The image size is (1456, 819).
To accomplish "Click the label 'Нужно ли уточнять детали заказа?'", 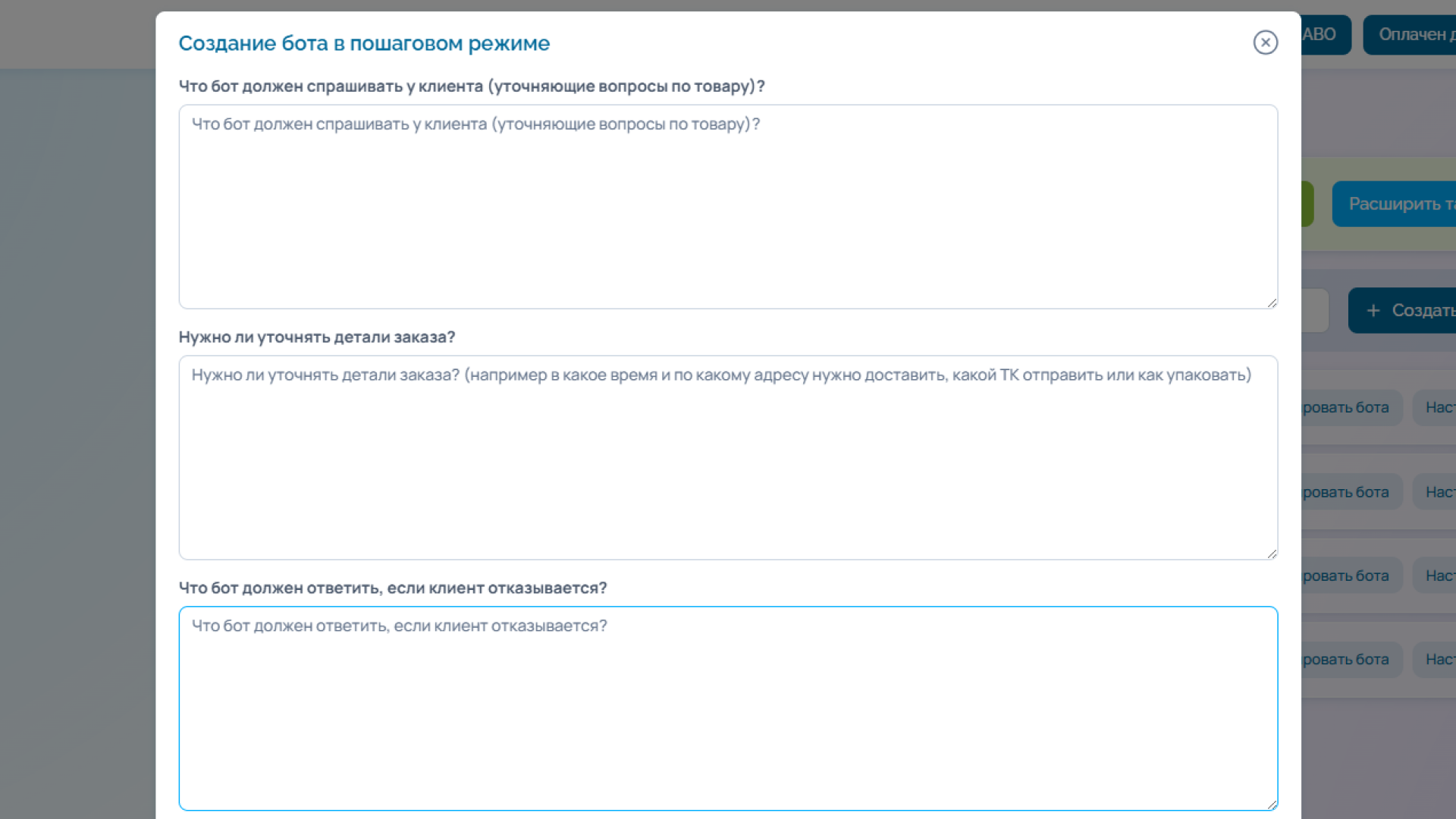I will tap(317, 337).
